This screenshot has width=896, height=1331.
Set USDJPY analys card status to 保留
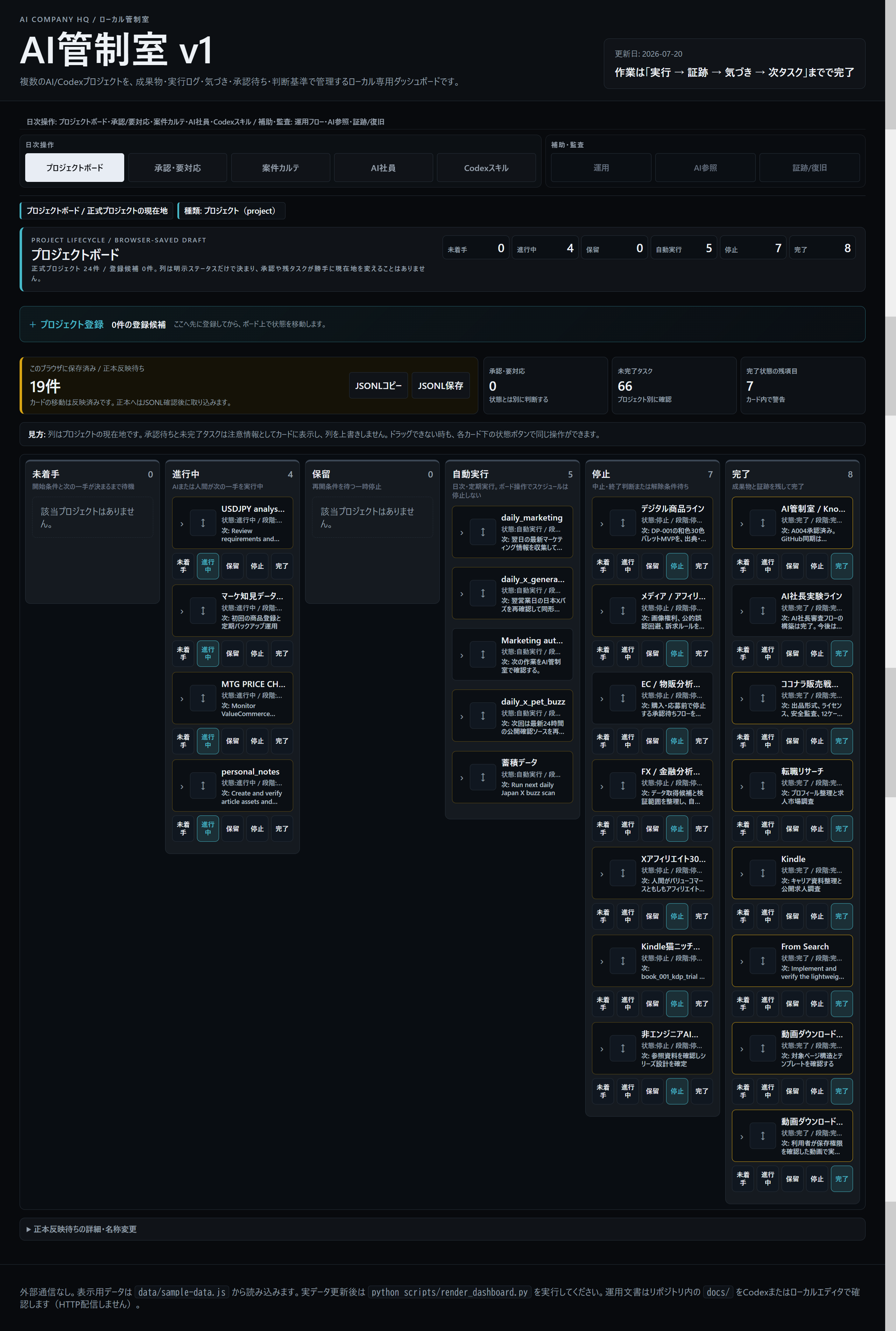point(233,566)
